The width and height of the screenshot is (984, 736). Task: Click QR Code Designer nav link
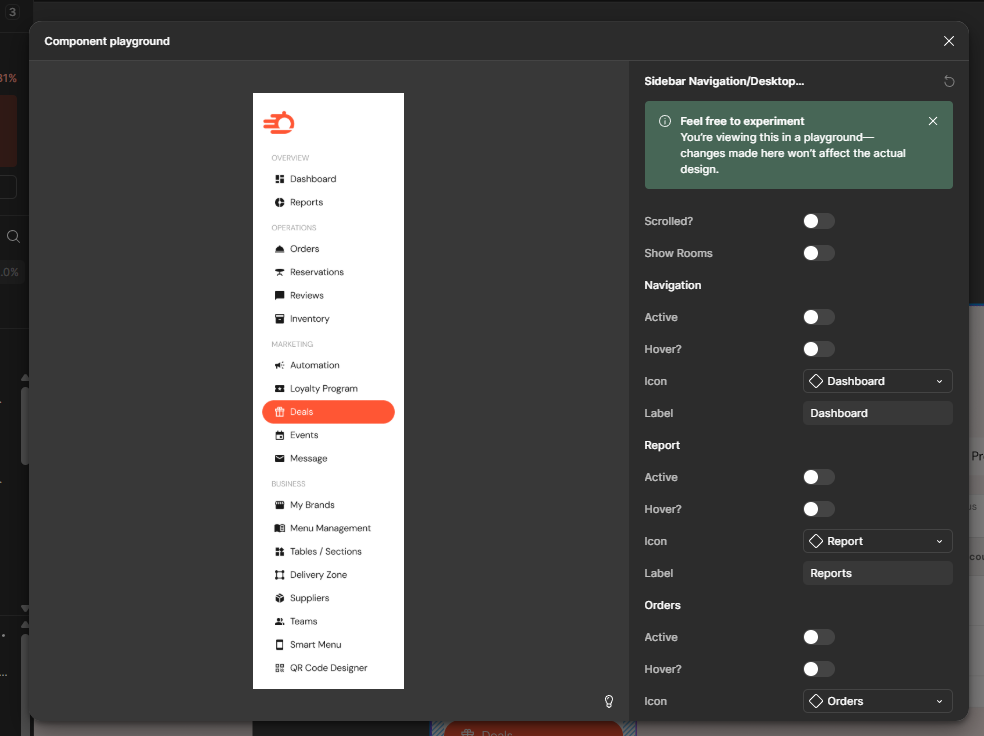328,668
